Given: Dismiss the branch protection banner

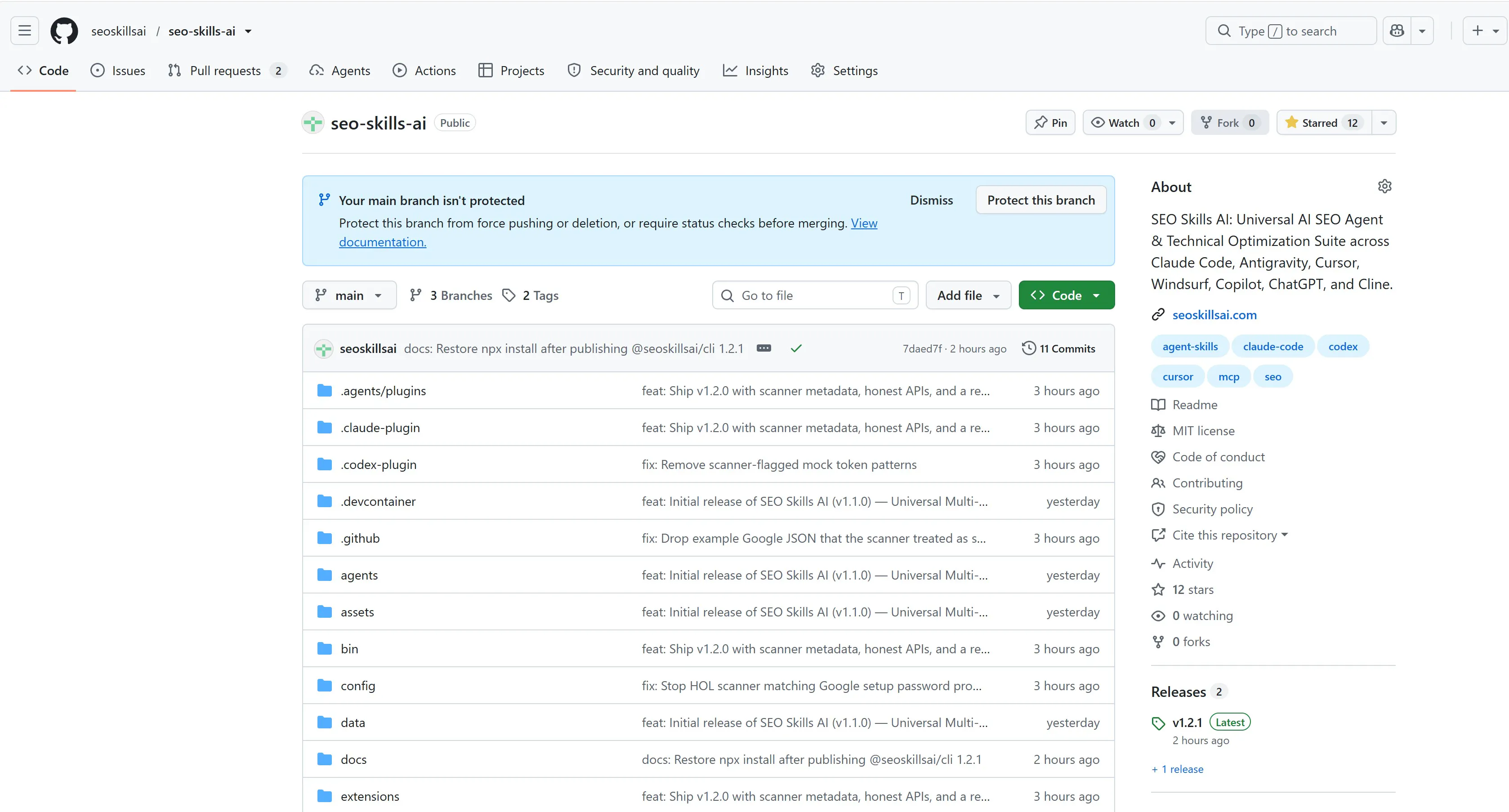Looking at the screenshot, I should (x=931, y=200).
